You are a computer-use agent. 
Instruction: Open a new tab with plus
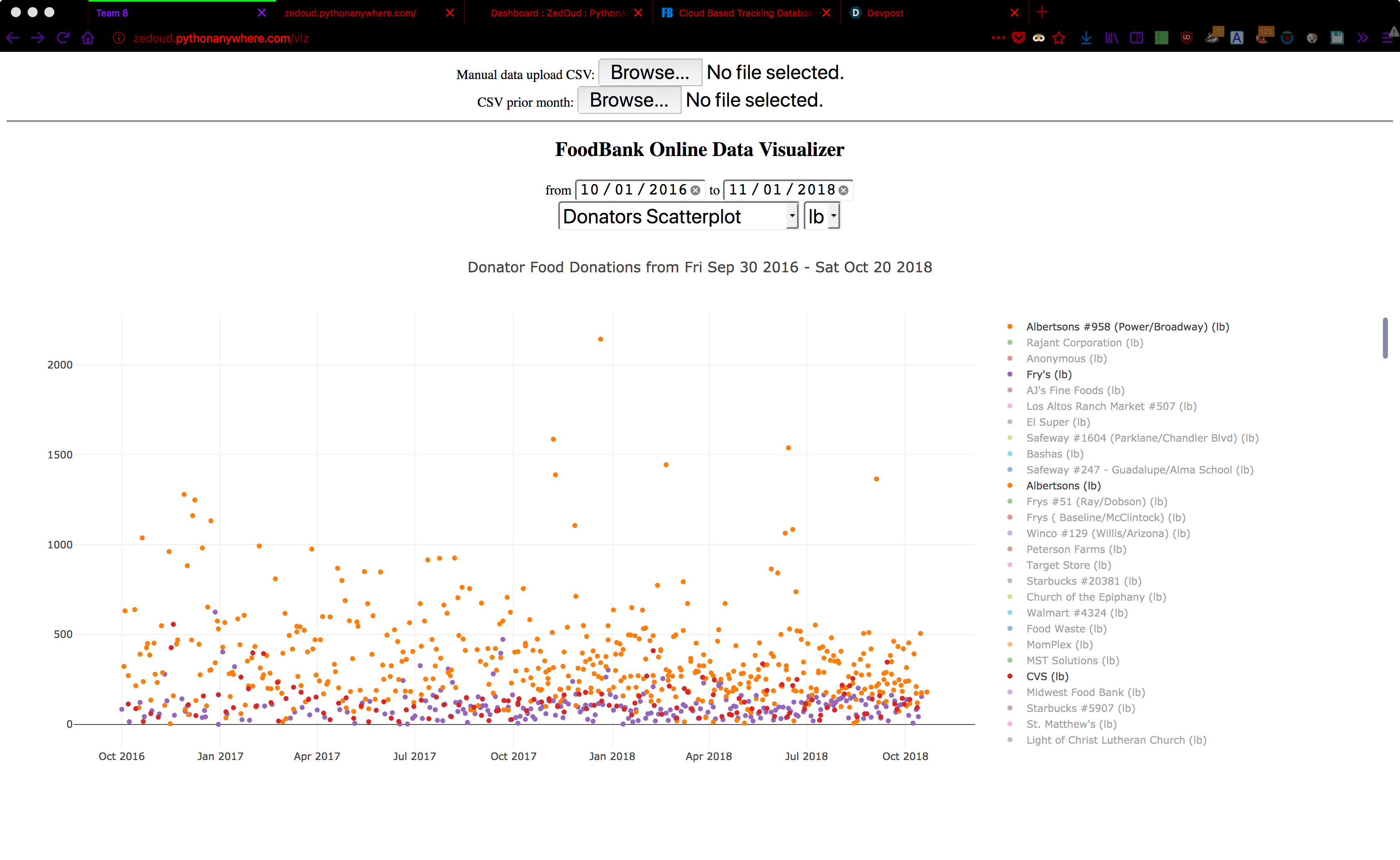click(x=1042, y=12)
